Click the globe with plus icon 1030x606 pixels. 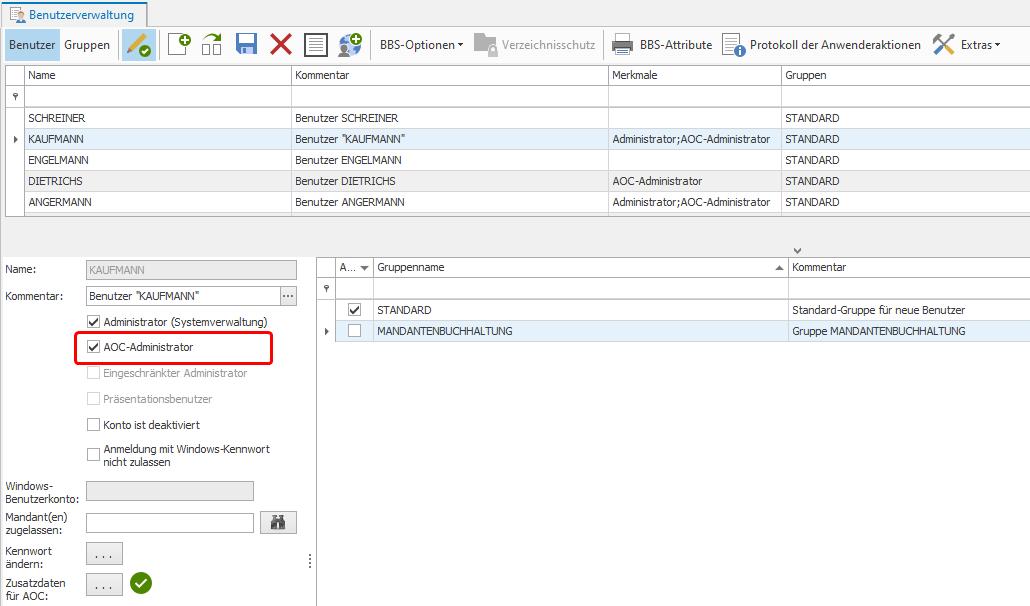point(350,45)
